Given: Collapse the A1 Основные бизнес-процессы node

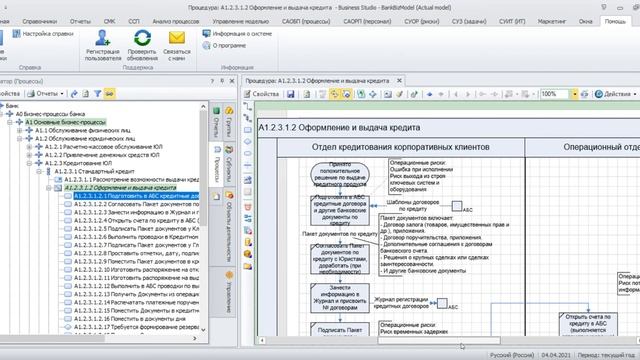Looking at the screenshot, I should tap(10, 122).
